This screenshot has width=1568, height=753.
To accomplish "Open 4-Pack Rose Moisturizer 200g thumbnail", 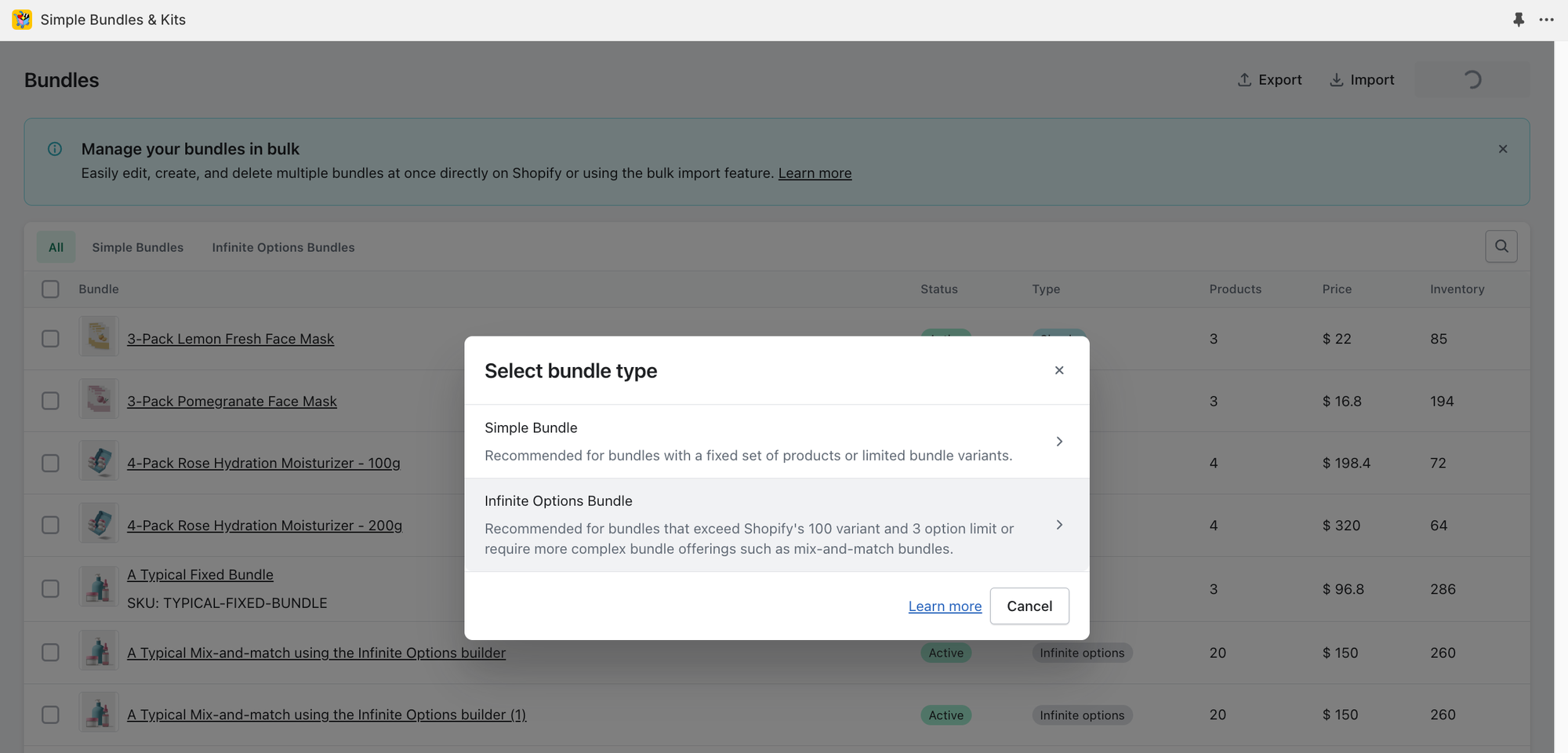I will (x=99, y=523).
